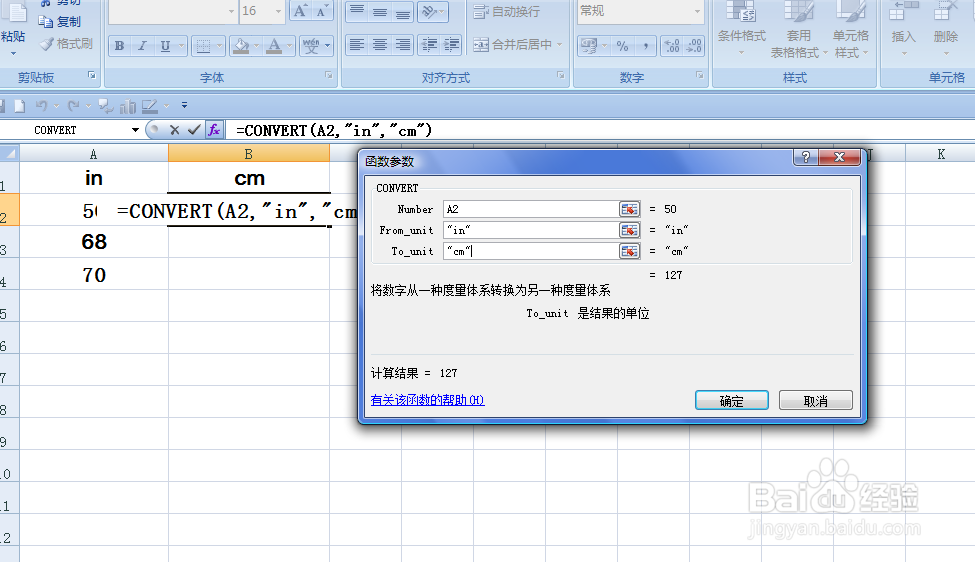This screenshot has height=562, width=975.
Task: Open the font size 16 dropdown
Action: [x=278, y=11]
